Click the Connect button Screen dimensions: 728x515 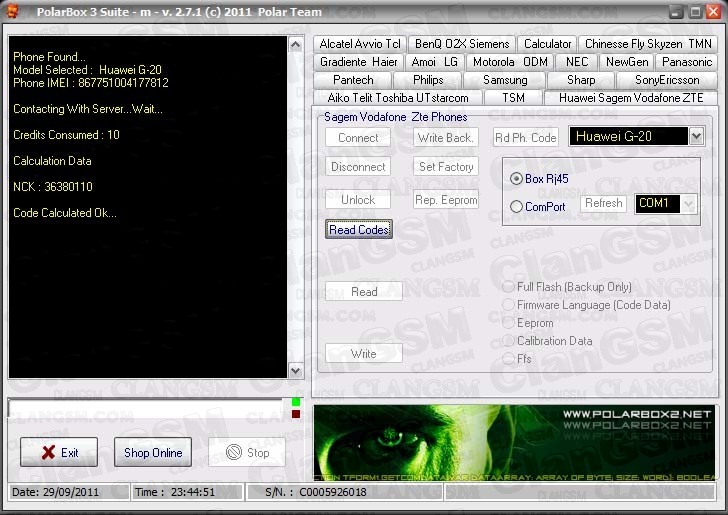358,138
